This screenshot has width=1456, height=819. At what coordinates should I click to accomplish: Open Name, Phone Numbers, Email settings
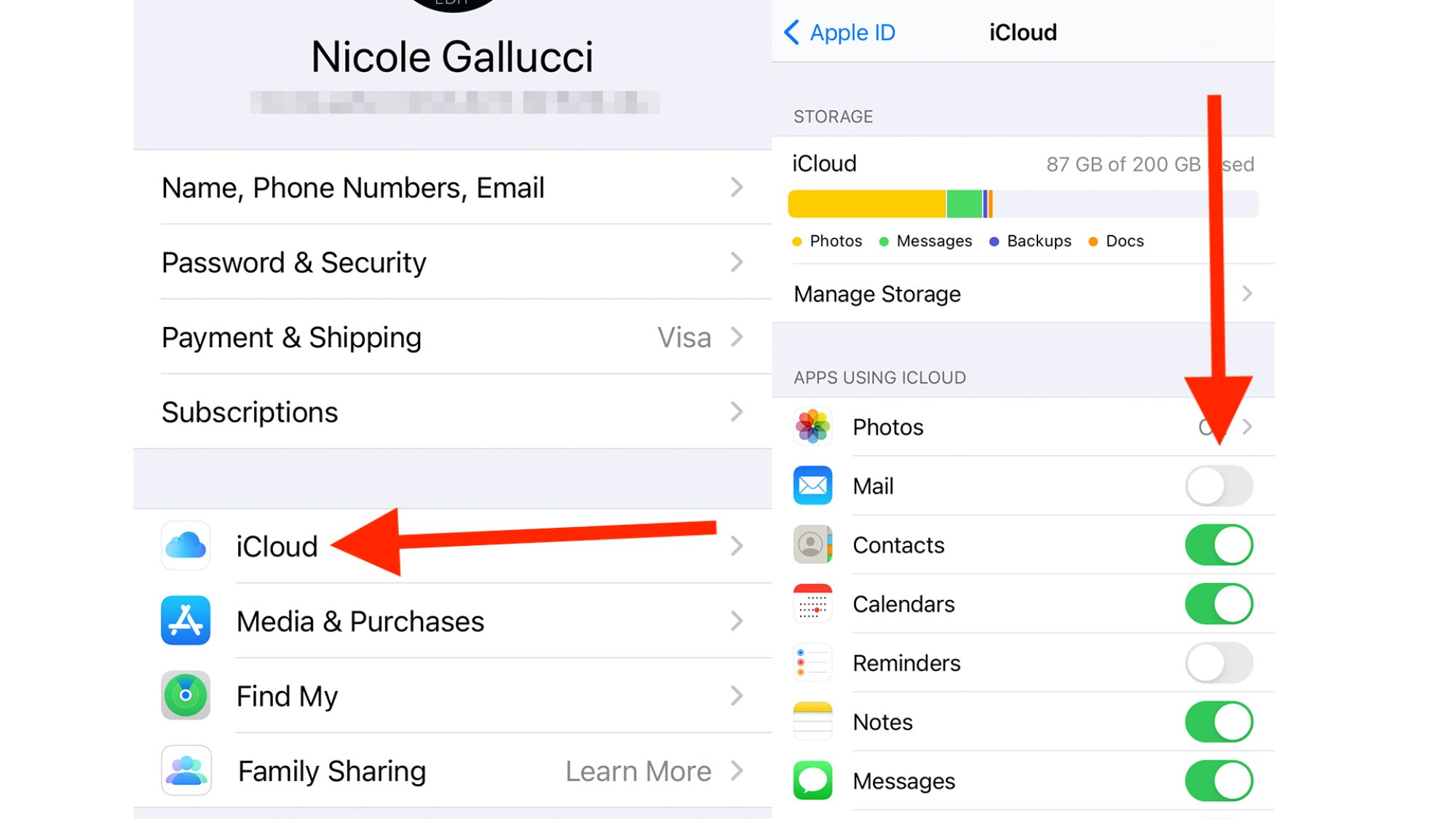452,188
